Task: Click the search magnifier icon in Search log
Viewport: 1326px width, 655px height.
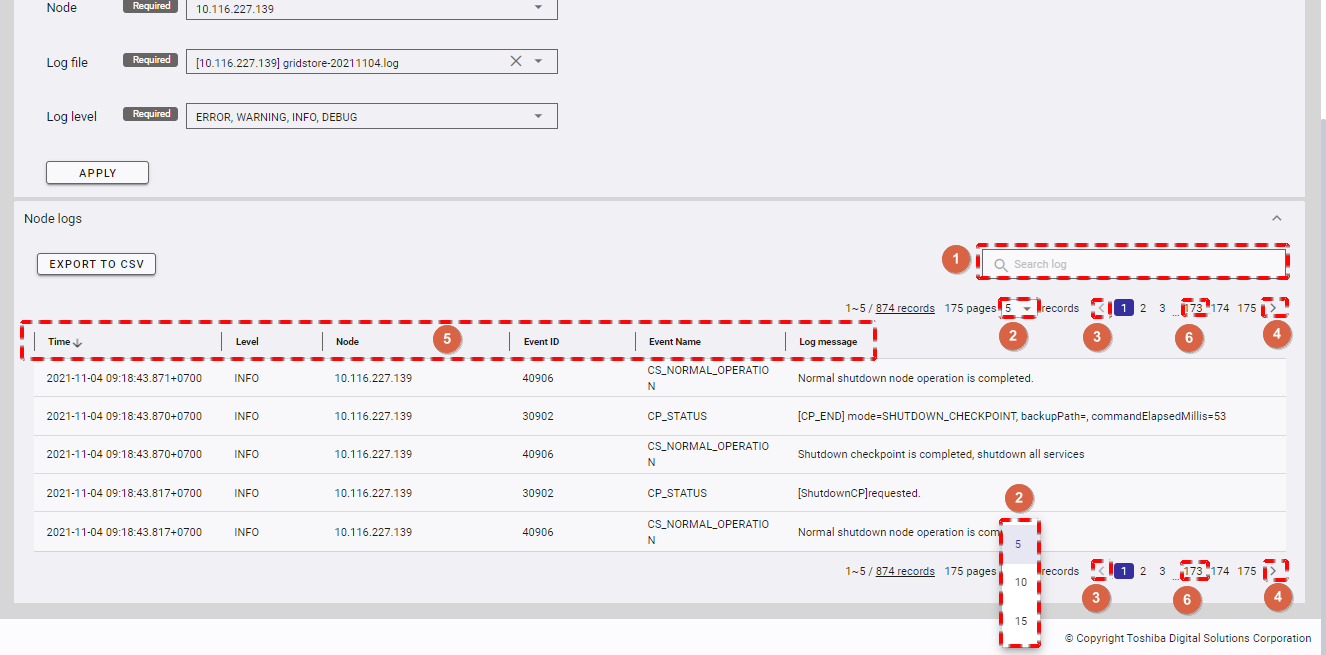Action: click(1000, 265)
